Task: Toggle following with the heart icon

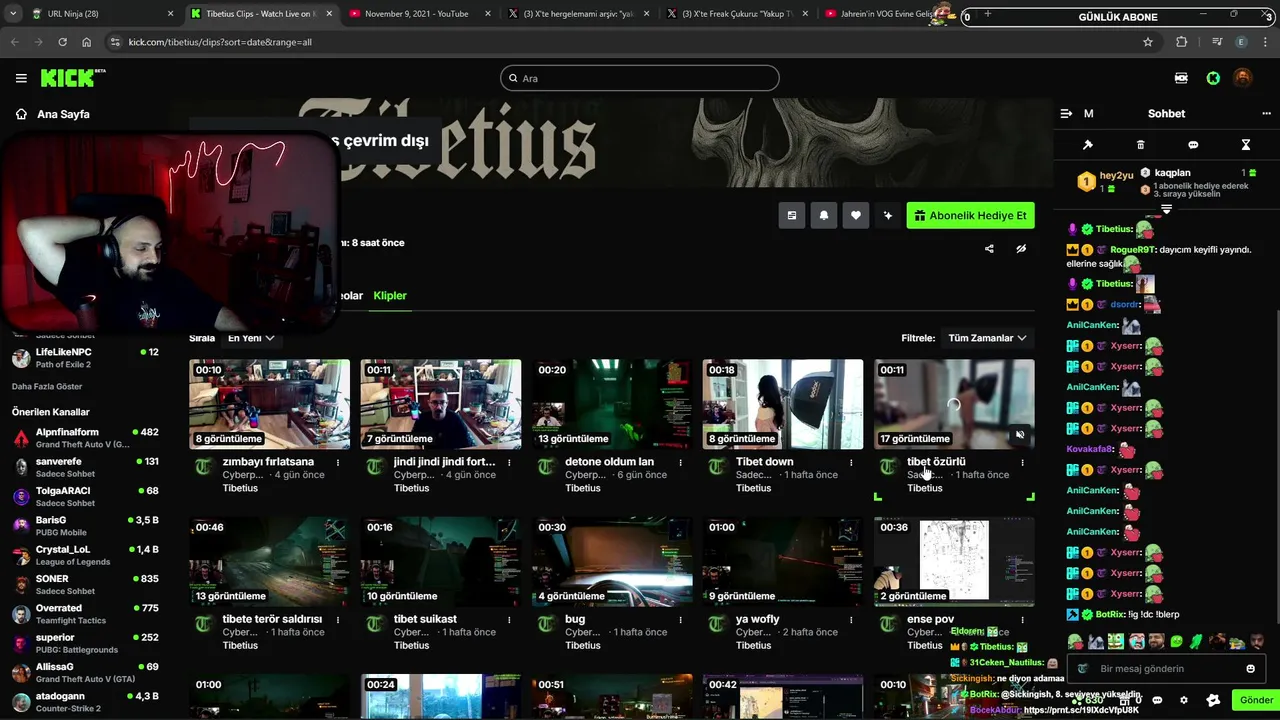Action: (x=856, y=215)
